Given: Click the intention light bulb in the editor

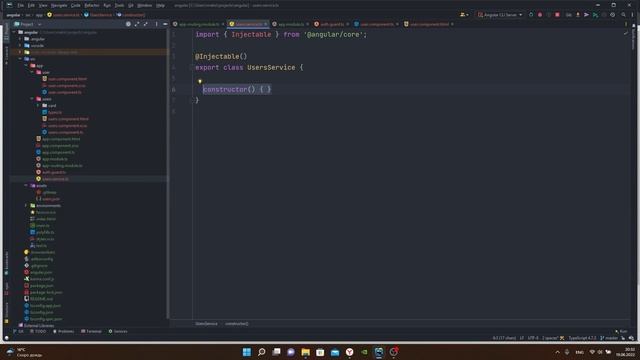Looking at the screenshot, I should (200, 81).
